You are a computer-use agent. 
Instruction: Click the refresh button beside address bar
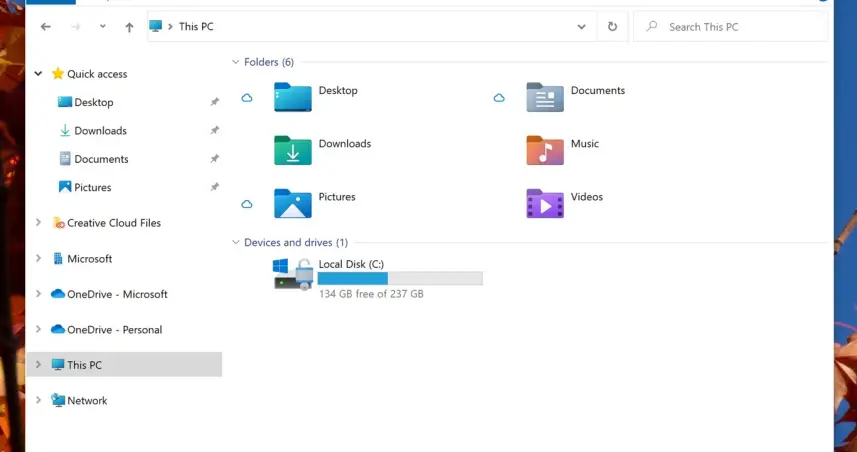pos(612,27)
